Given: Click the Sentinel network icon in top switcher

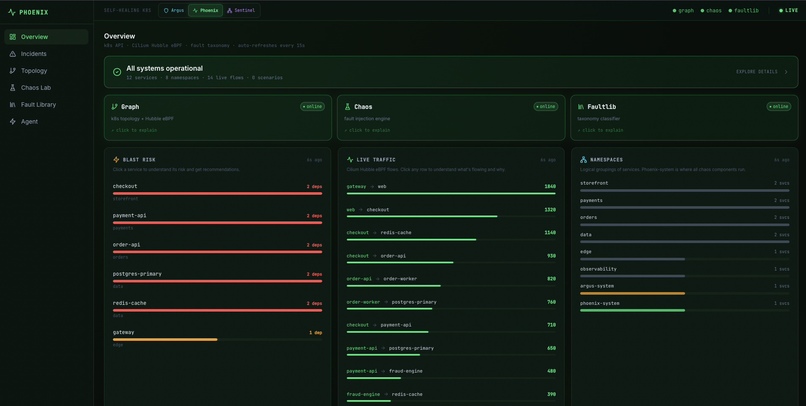Looking at the screenshot, I should click(229, 10).
